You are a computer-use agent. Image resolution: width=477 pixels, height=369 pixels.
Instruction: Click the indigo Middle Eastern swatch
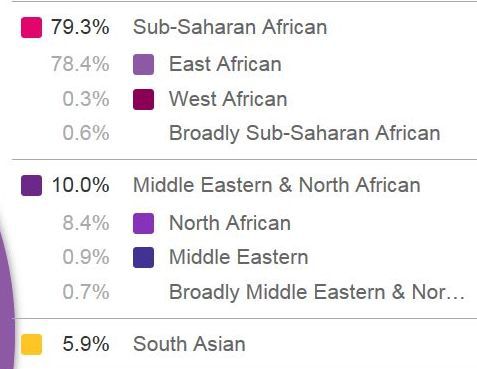[143, 257]
